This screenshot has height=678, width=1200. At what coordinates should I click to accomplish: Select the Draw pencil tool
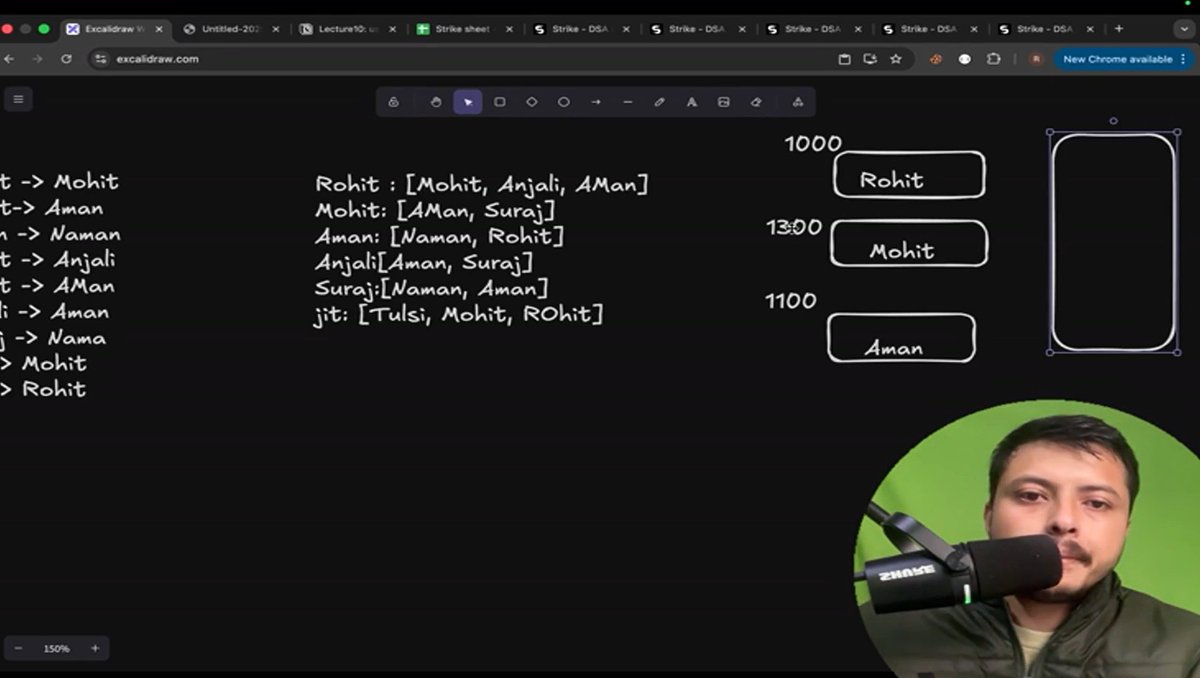[x=660, y=102]
